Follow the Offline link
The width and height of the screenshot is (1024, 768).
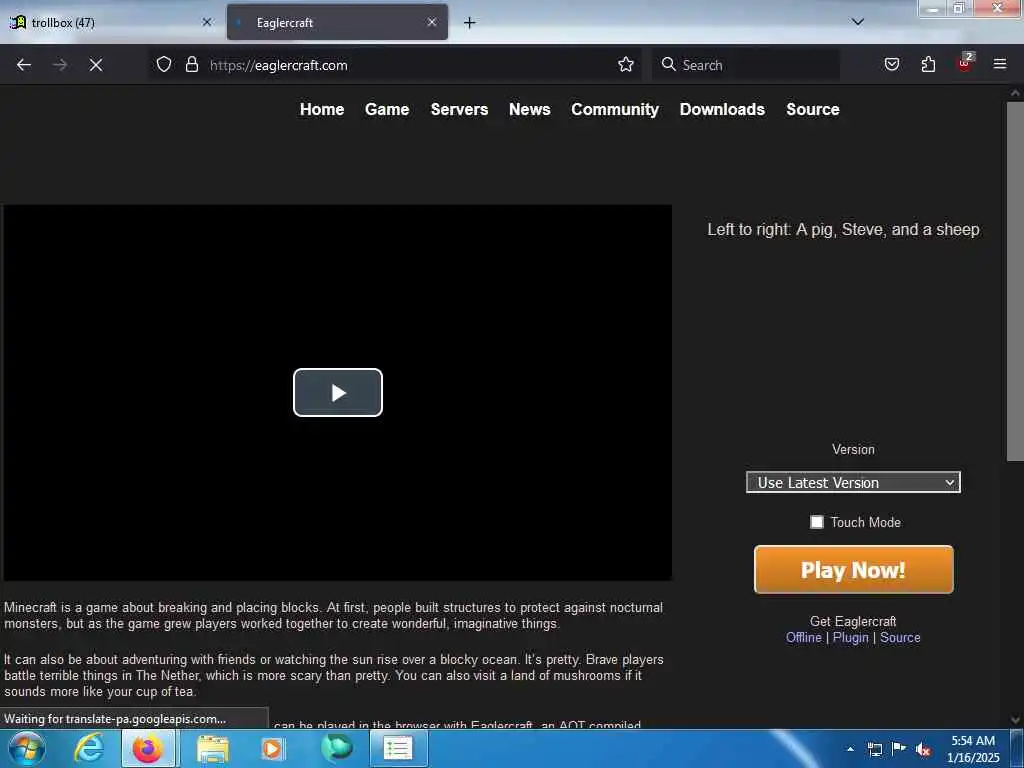pos(804,637)
